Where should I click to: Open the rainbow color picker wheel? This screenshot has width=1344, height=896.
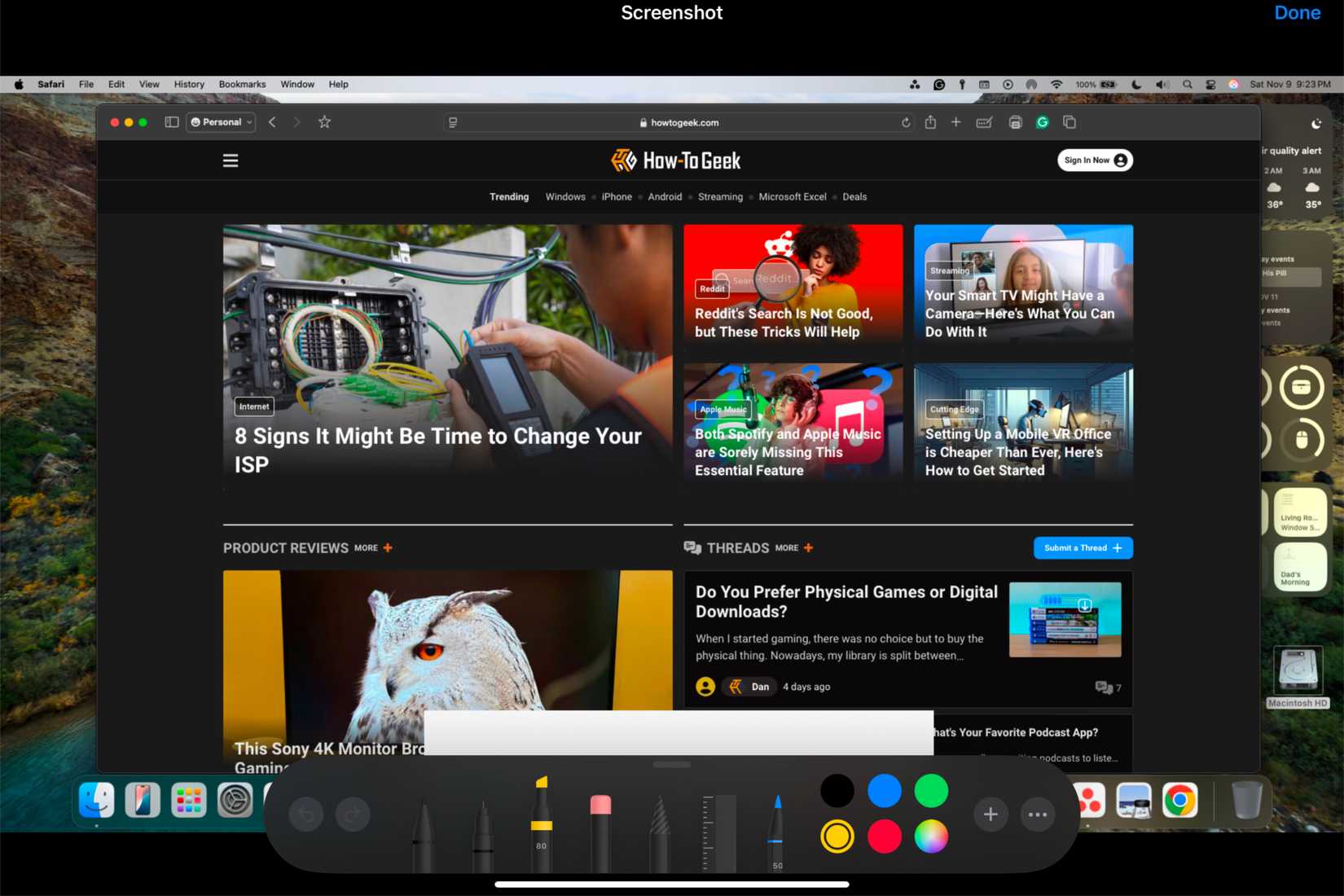pyautogui.click(x=931, y=837)
